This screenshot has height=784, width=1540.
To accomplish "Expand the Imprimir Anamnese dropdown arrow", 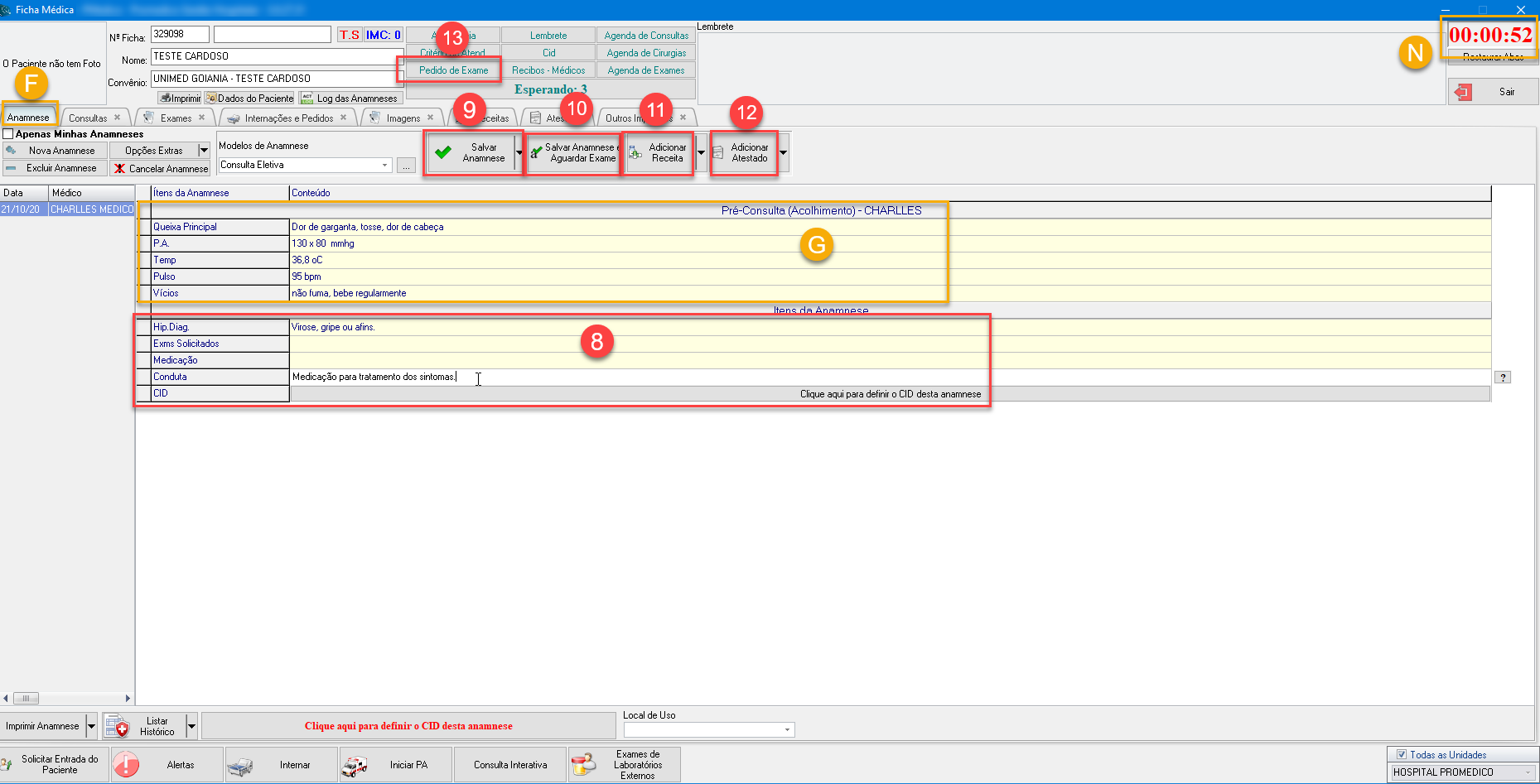I will tap(91, 727).
